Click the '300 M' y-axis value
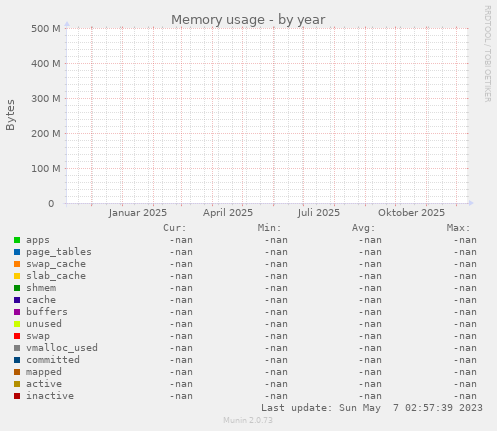 point(46,99)
